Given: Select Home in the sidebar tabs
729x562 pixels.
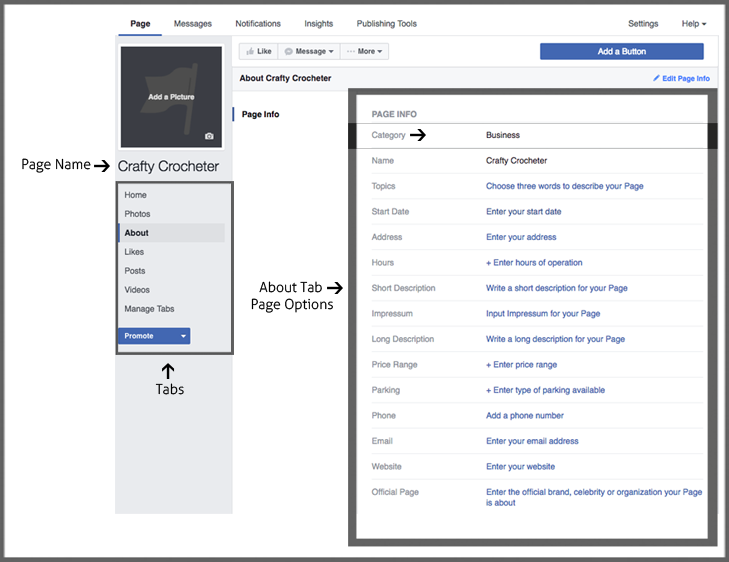Looking at the screenshot, I should pyautogui.click(x=135, y=195).
